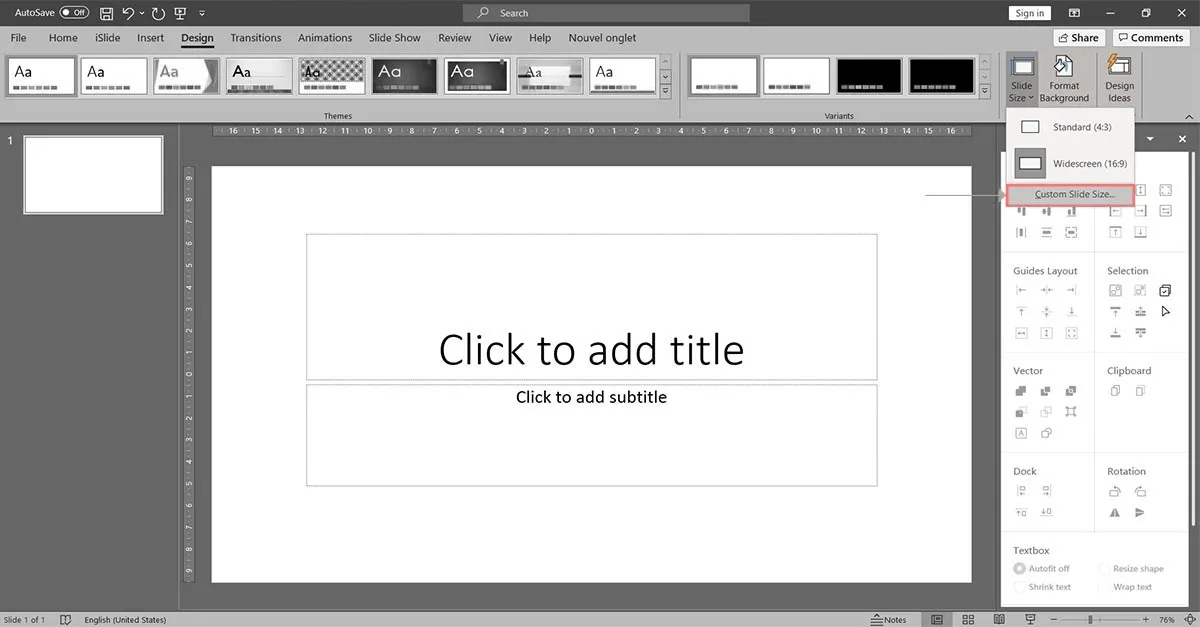Screen dimensions: 1200x627
Task: Choose Standard (4:3) slide size
Action: 1070,127
